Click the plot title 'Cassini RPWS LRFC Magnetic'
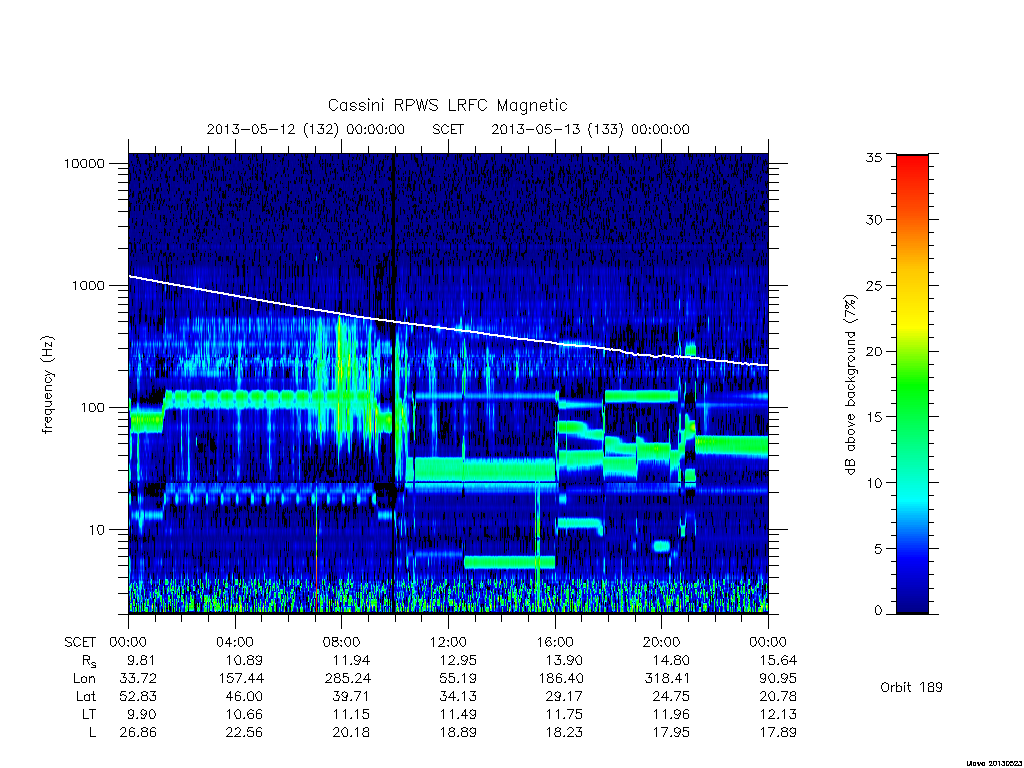The width and height of the screenshot is (1024, 768). [x=447, y=106]
